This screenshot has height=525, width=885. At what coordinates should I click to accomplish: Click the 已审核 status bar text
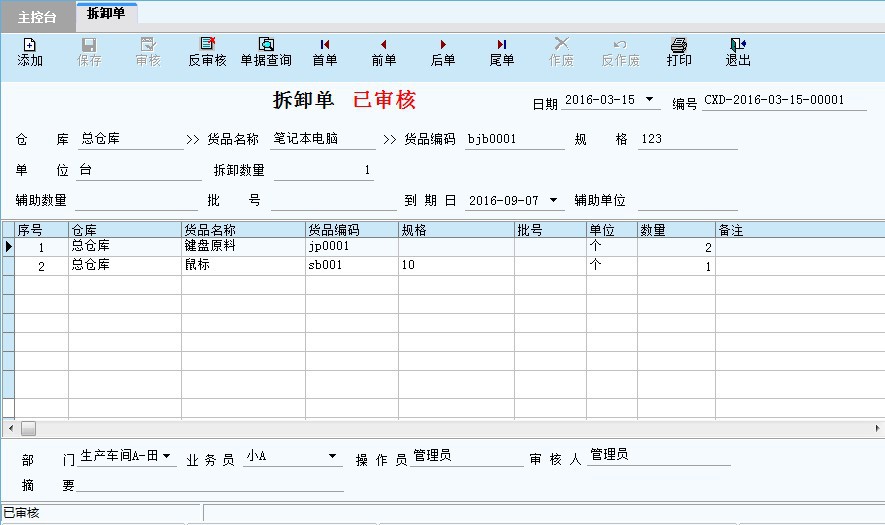(x=21, y=513)
